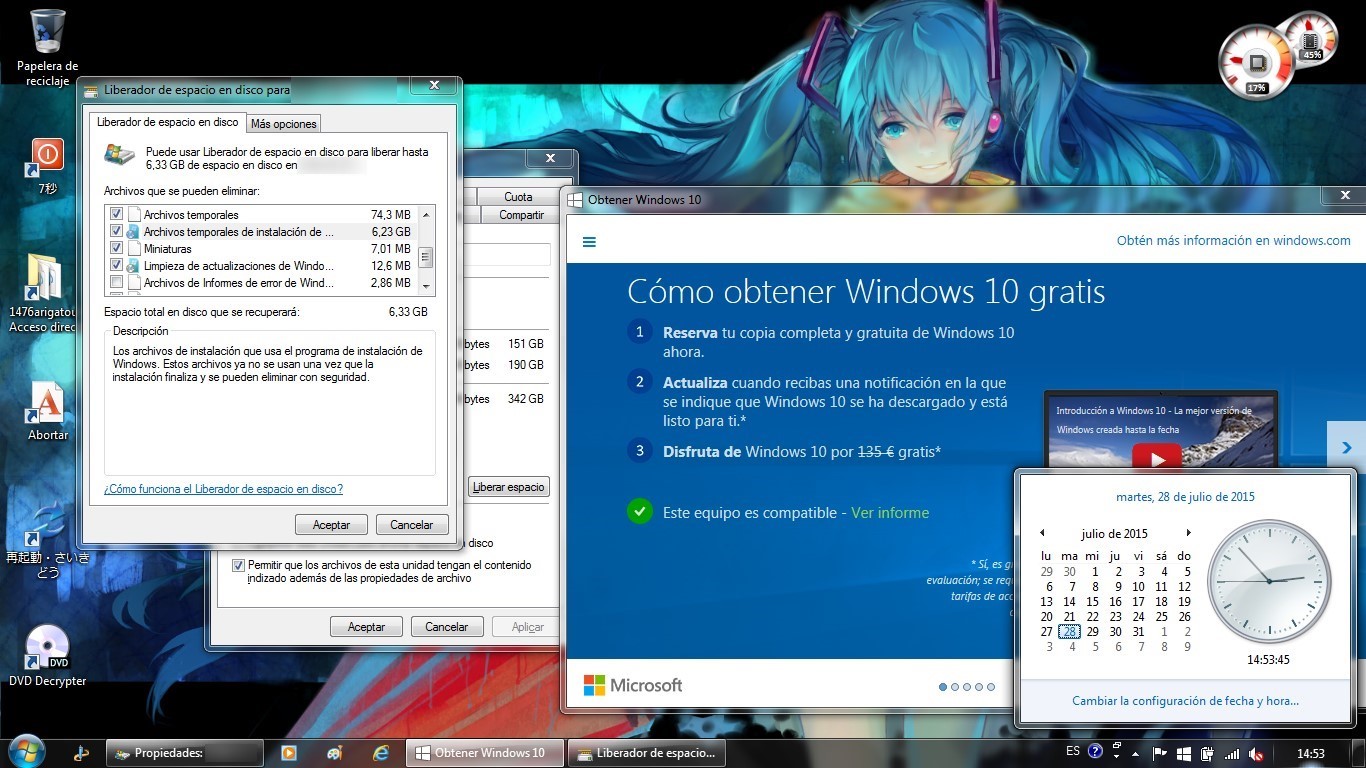Select the 再起動・さいきどう desktop shortcut
This screenshot has height=768, width=1366.
tap(47, 540)
